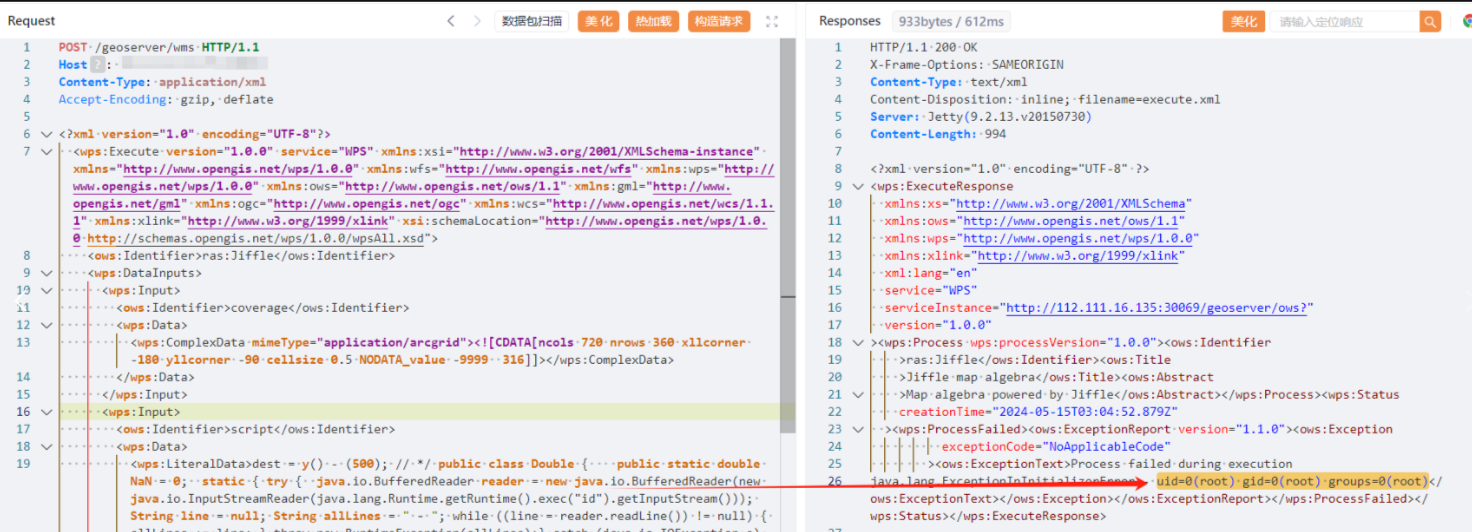Click the HTTP/1.1 200 OK status line
This screenshot has height=532, width=1472.
[x=924, y=47]
